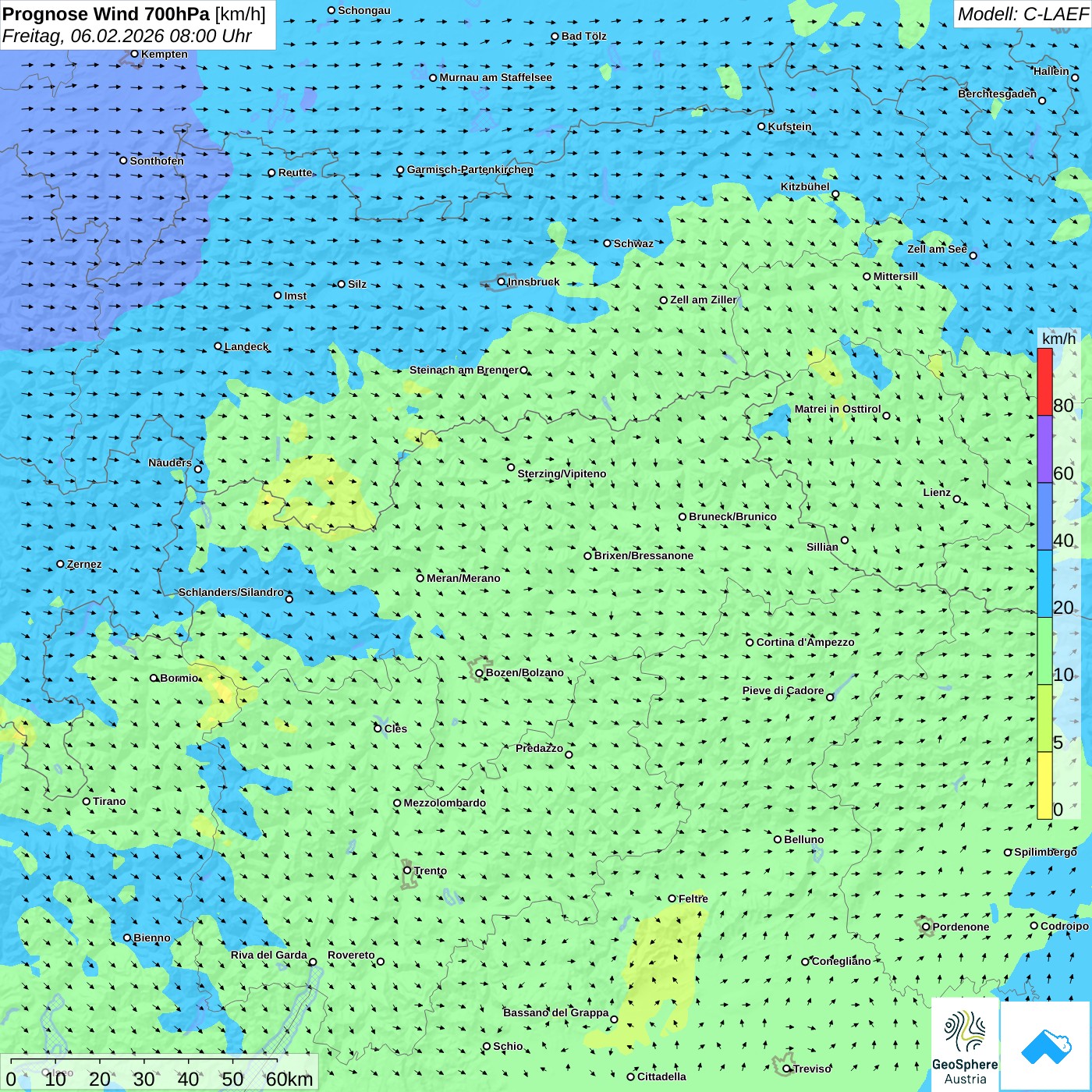
Task: Select the Bormio location marker
Action: (154, 678)
